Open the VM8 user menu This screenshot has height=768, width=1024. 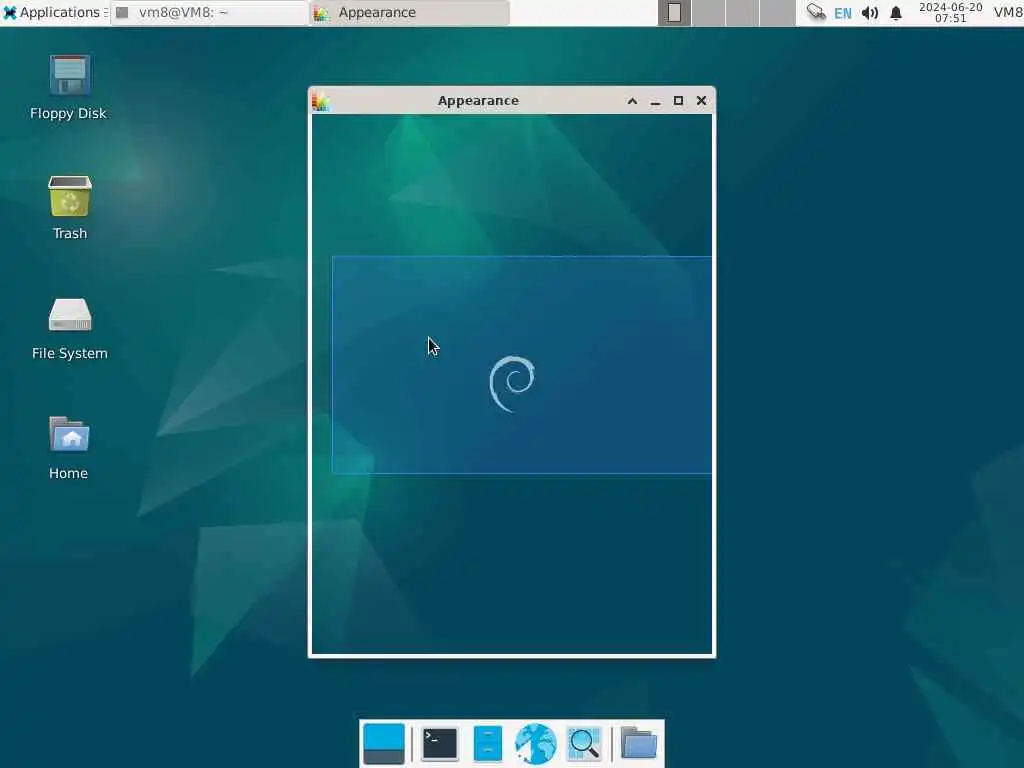[1008, 12]
